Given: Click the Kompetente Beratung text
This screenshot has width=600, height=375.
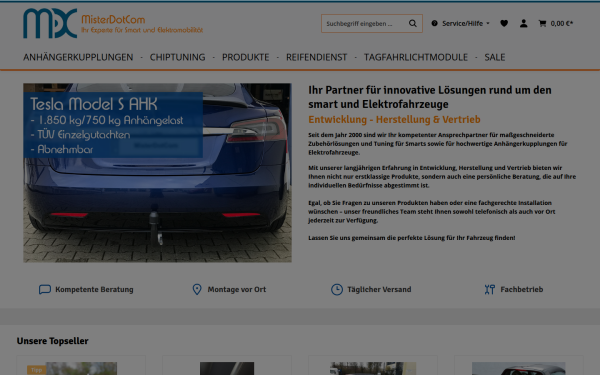Looking at the screenshot, I should click(94, 289).
